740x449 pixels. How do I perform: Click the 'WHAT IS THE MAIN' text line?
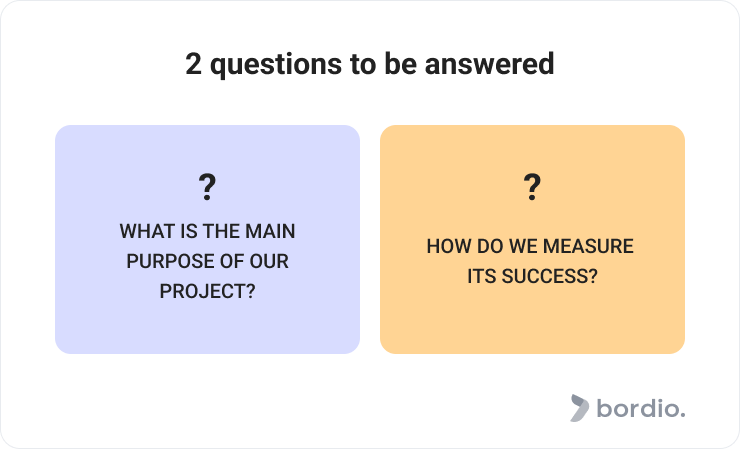[x=207, y=231]
